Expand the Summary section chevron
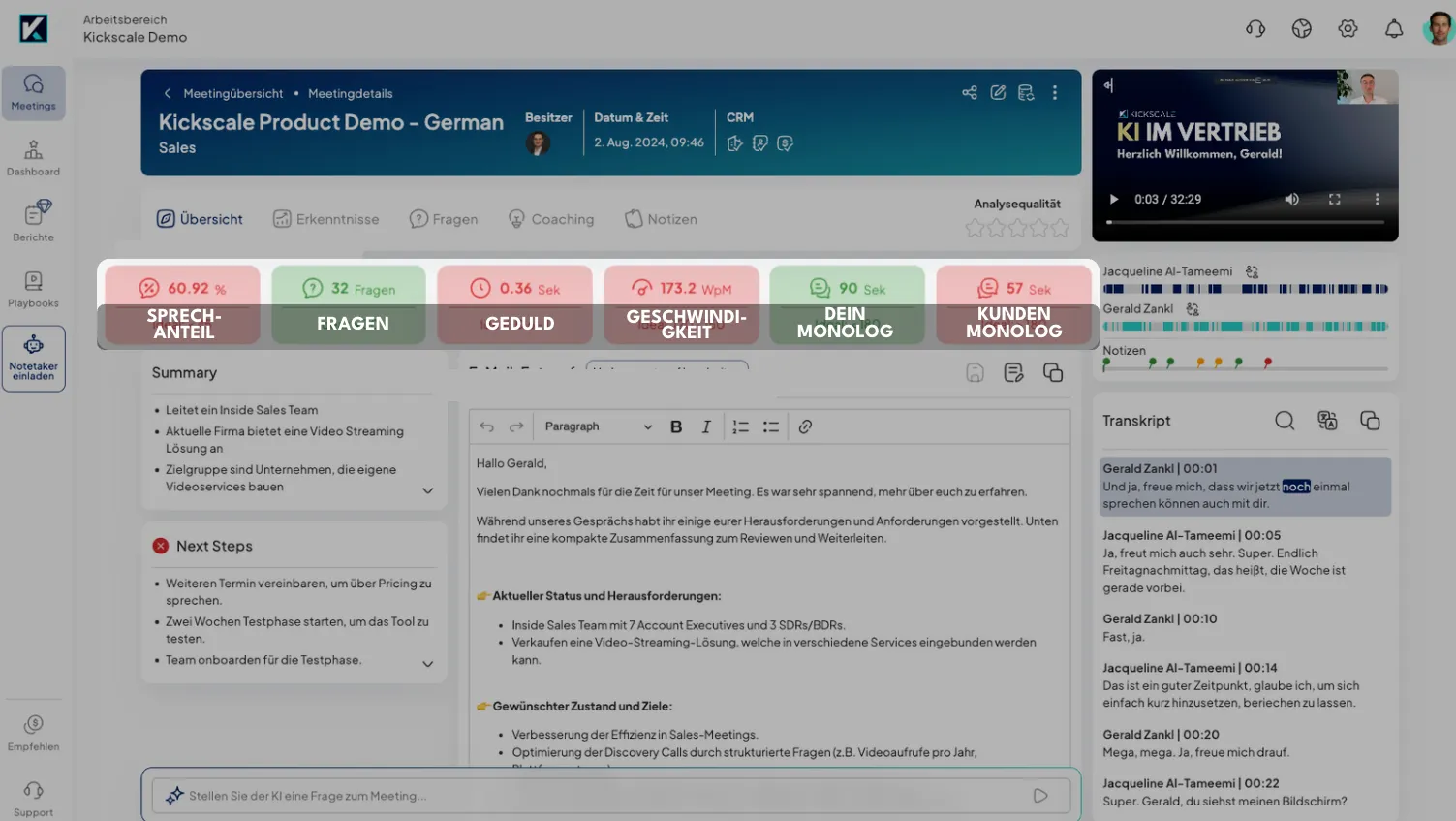This screenshot has height=821, width=1456. tap(428, 490)
